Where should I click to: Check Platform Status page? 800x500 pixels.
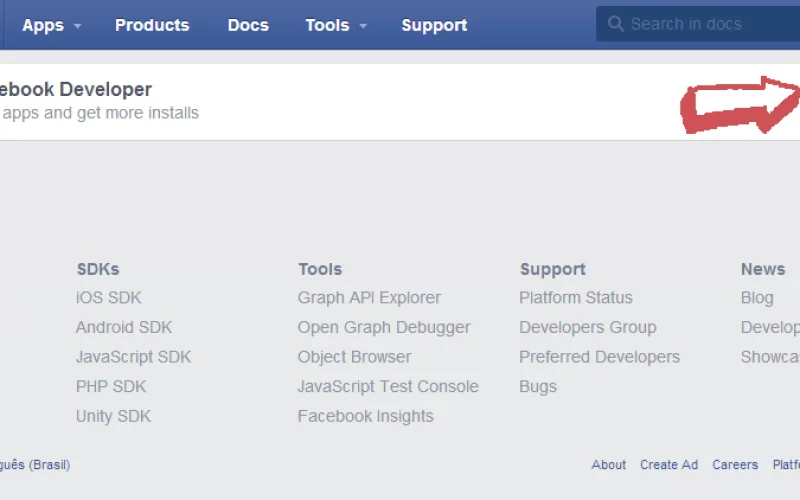click(x=576, y=297)
